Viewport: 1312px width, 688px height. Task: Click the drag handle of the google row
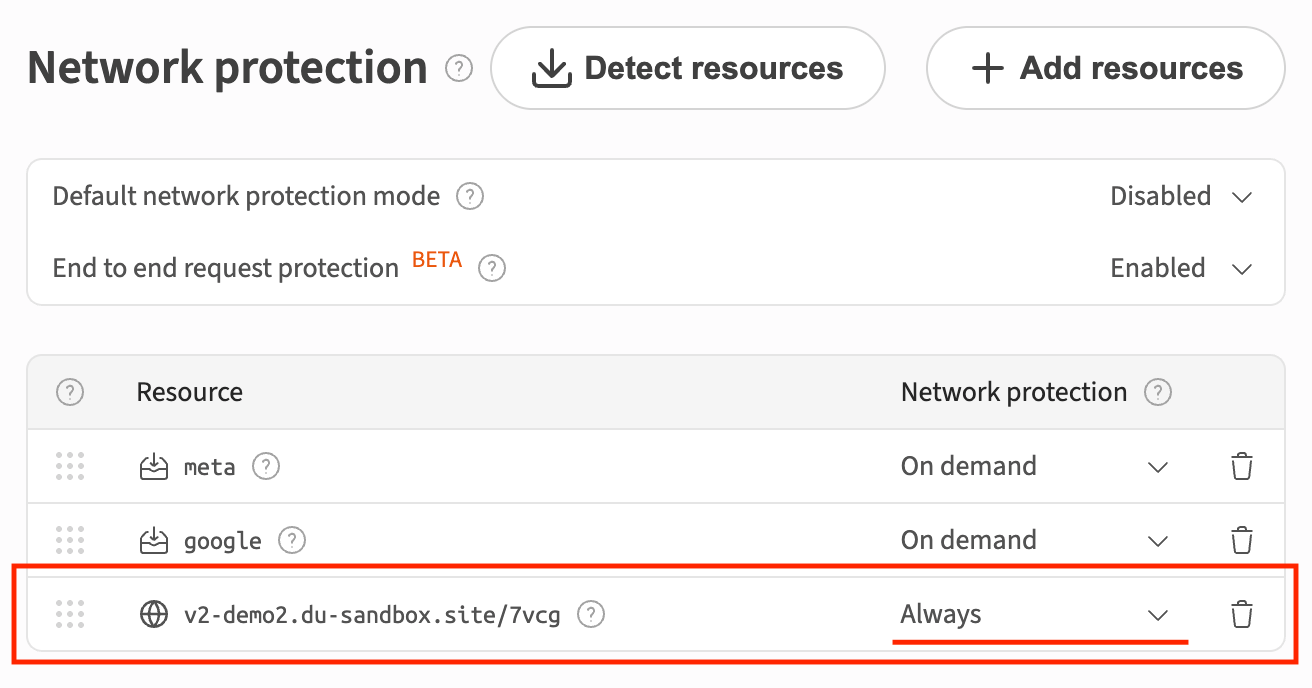[70, 541]
